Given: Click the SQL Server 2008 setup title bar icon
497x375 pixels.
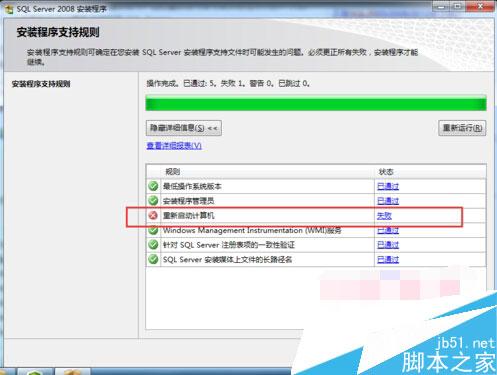Looking at the screenshot, I should (9, 9).
